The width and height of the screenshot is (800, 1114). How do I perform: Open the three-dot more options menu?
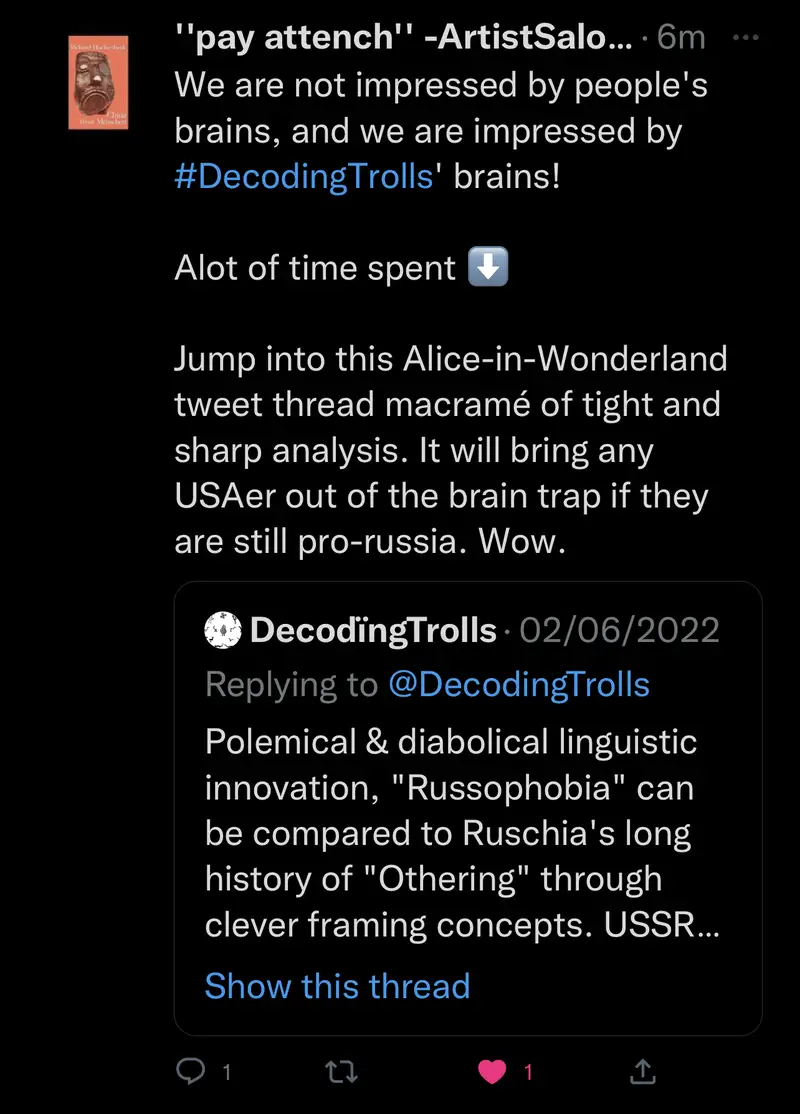pyautogui.click(x=747, y=38)
